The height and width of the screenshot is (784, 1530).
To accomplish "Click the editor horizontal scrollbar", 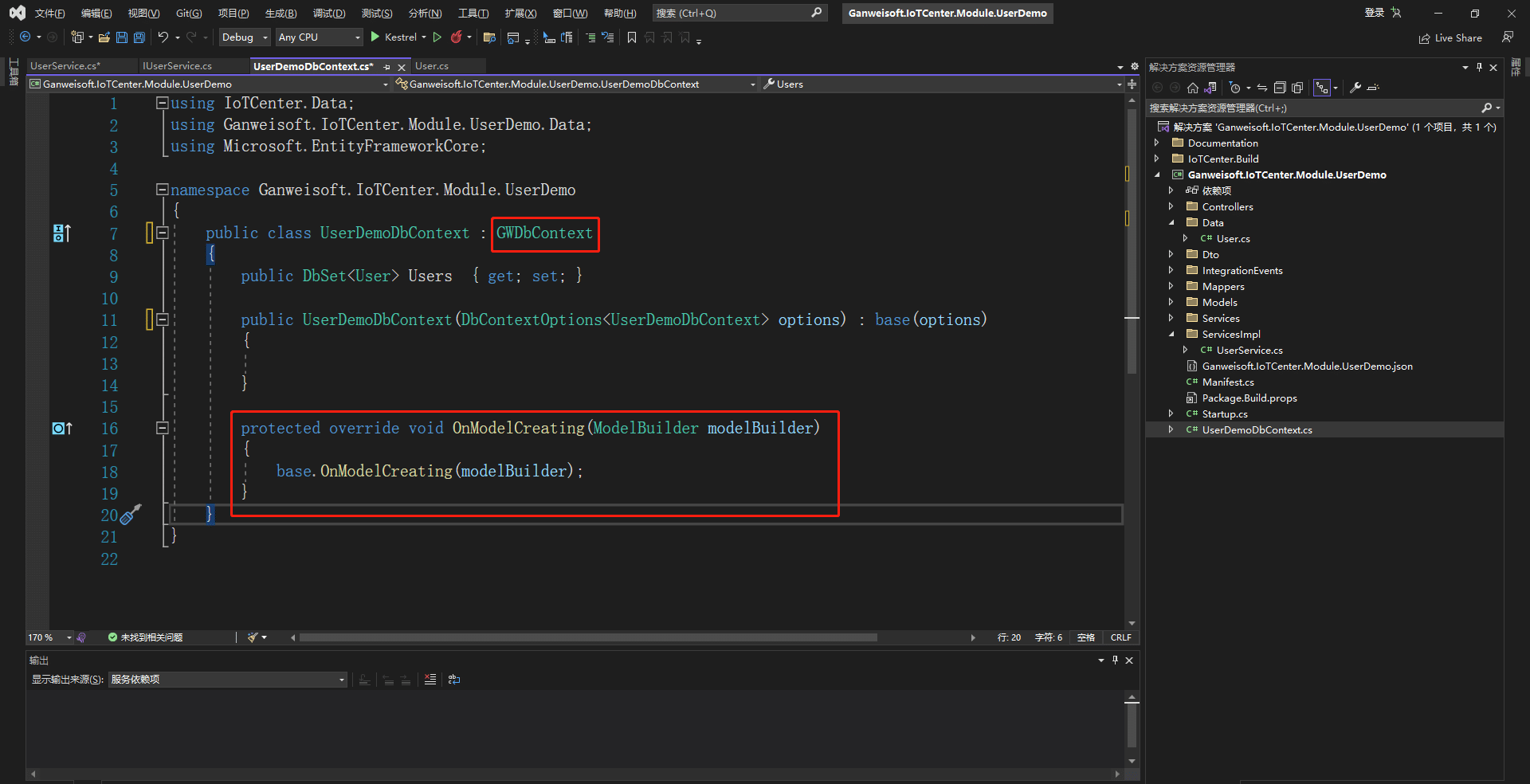I will coord(588,637).
